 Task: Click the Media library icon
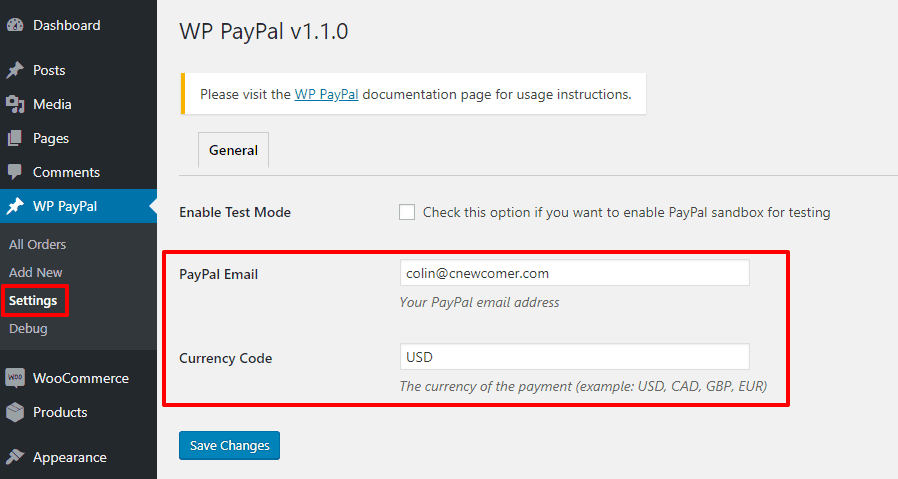(15, 104)
